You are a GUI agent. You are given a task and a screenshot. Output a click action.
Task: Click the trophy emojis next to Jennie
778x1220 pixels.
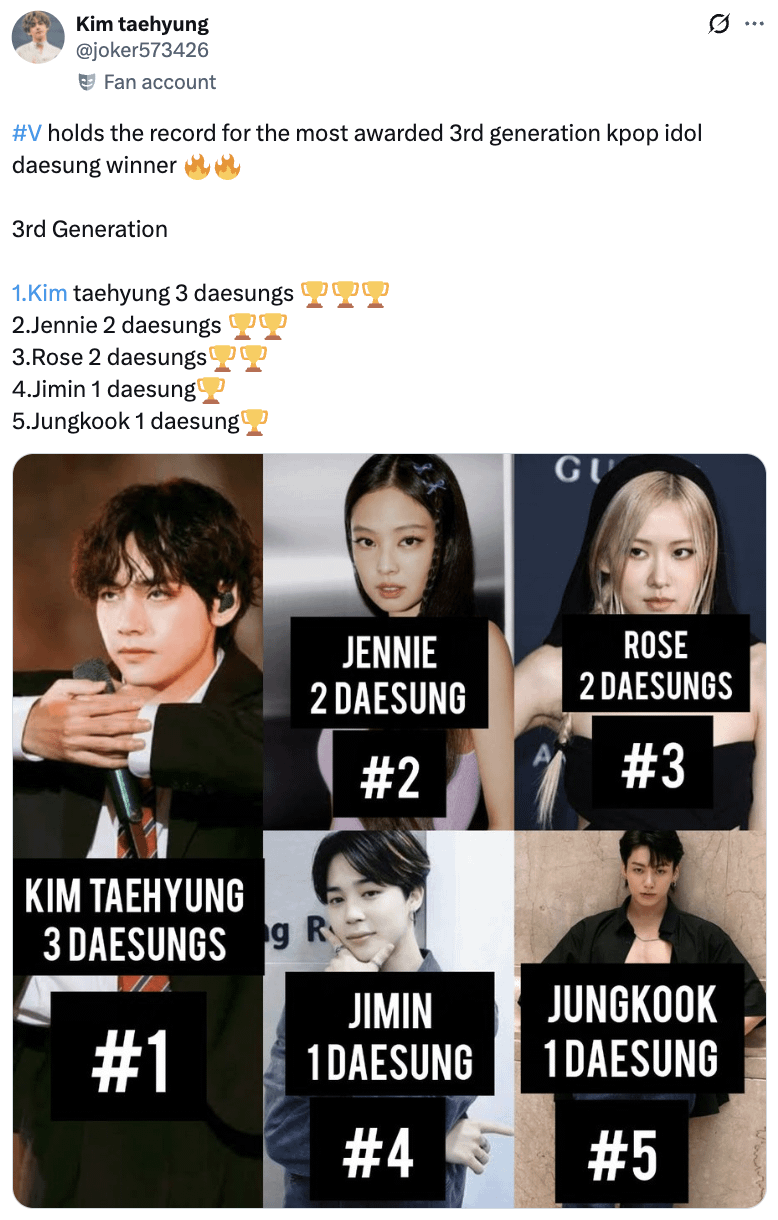[258, 325]
